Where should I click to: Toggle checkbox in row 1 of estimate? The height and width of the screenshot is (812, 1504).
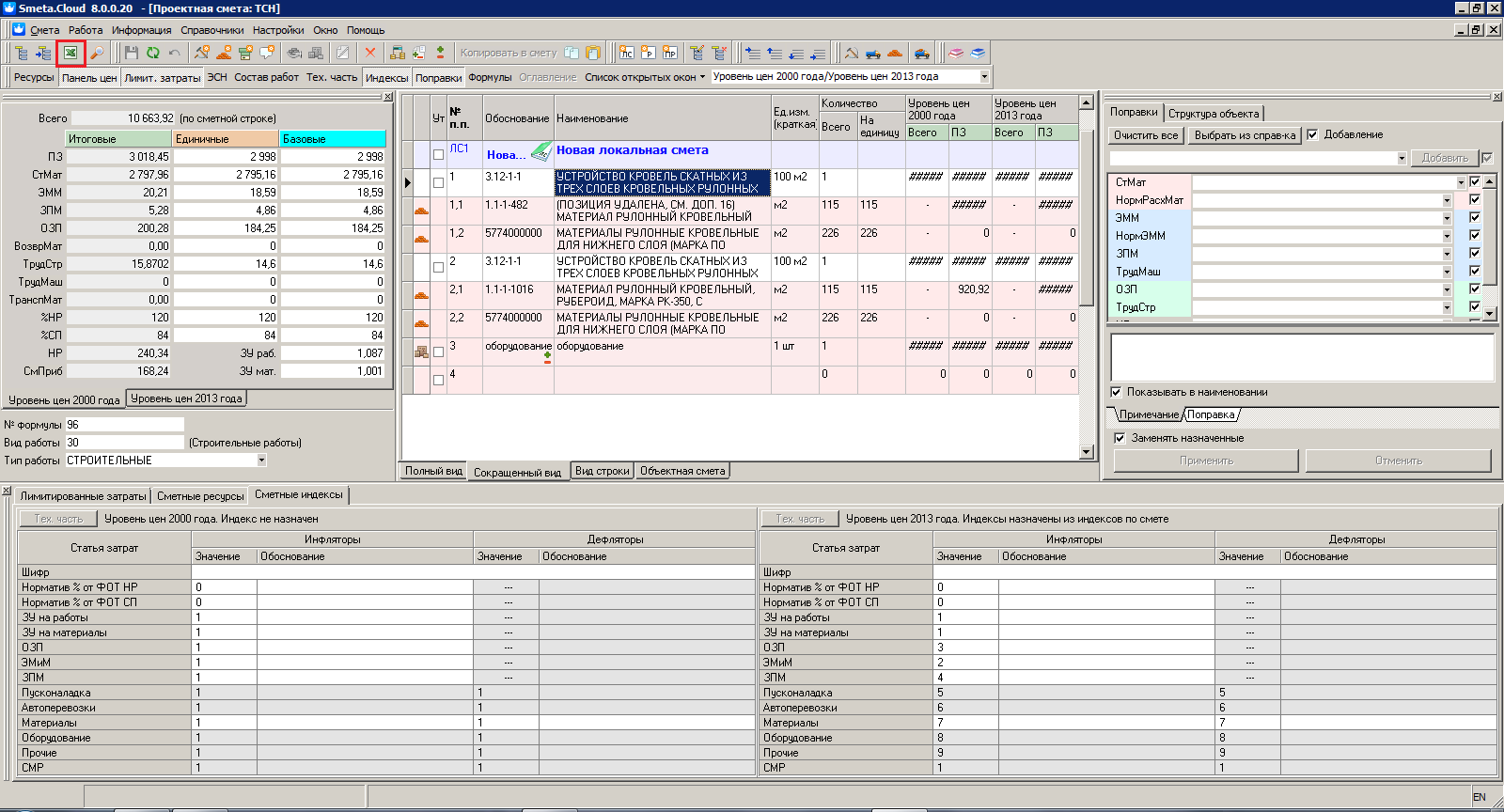tap(438, 182)
